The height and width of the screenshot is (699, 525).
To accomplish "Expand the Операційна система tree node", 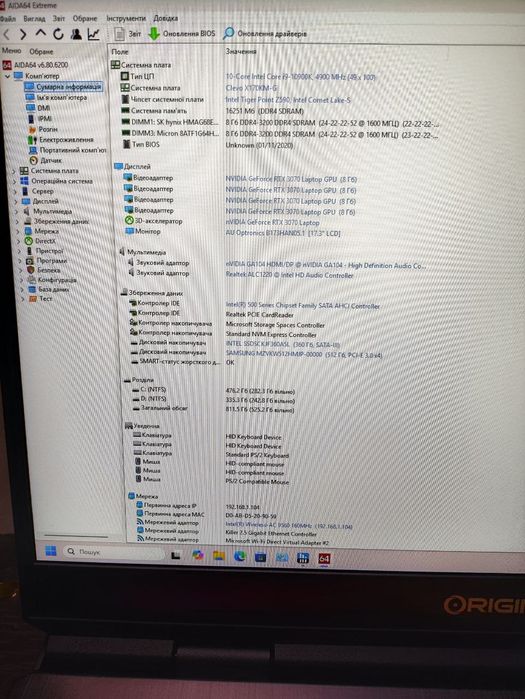I will point(15,181).
